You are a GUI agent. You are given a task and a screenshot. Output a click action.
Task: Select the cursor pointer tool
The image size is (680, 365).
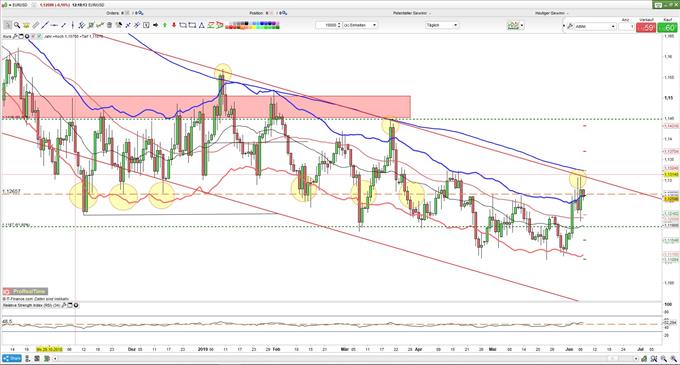pyautogui.click(x=7, y=25)
